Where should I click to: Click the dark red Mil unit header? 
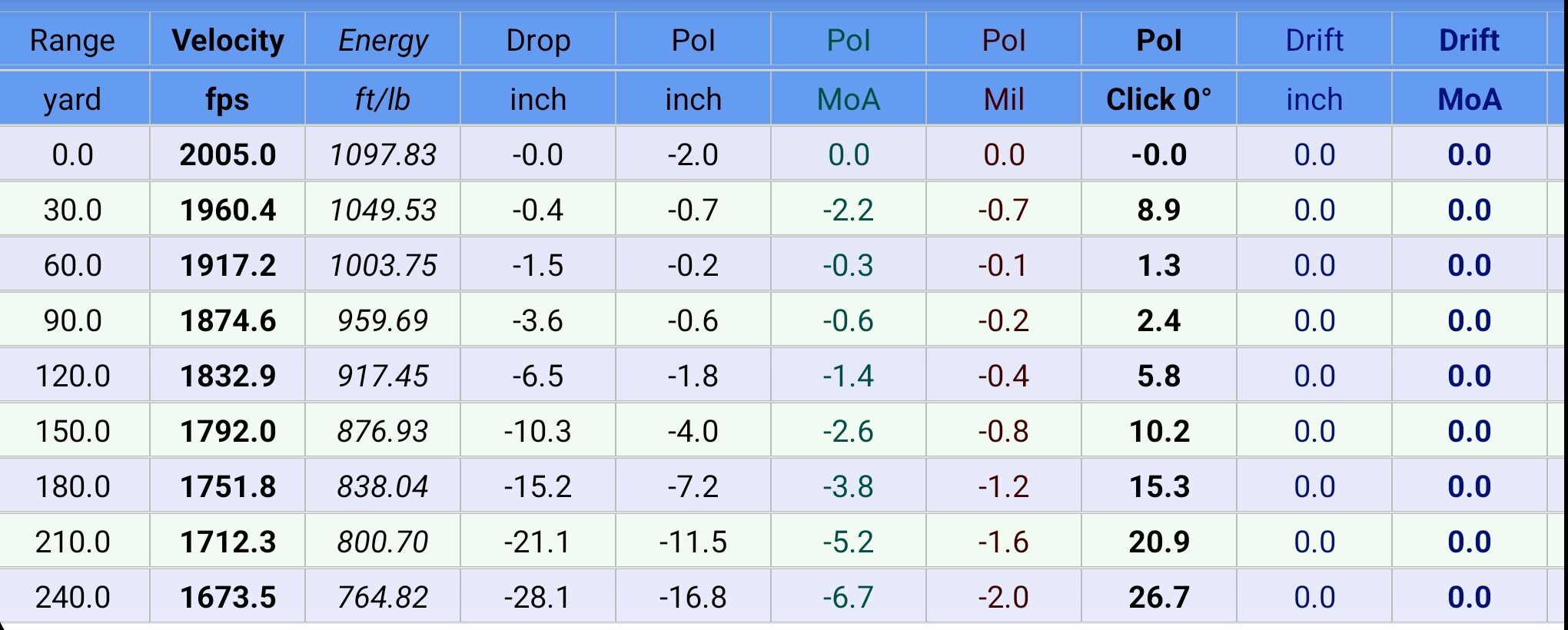(1004, 99)
